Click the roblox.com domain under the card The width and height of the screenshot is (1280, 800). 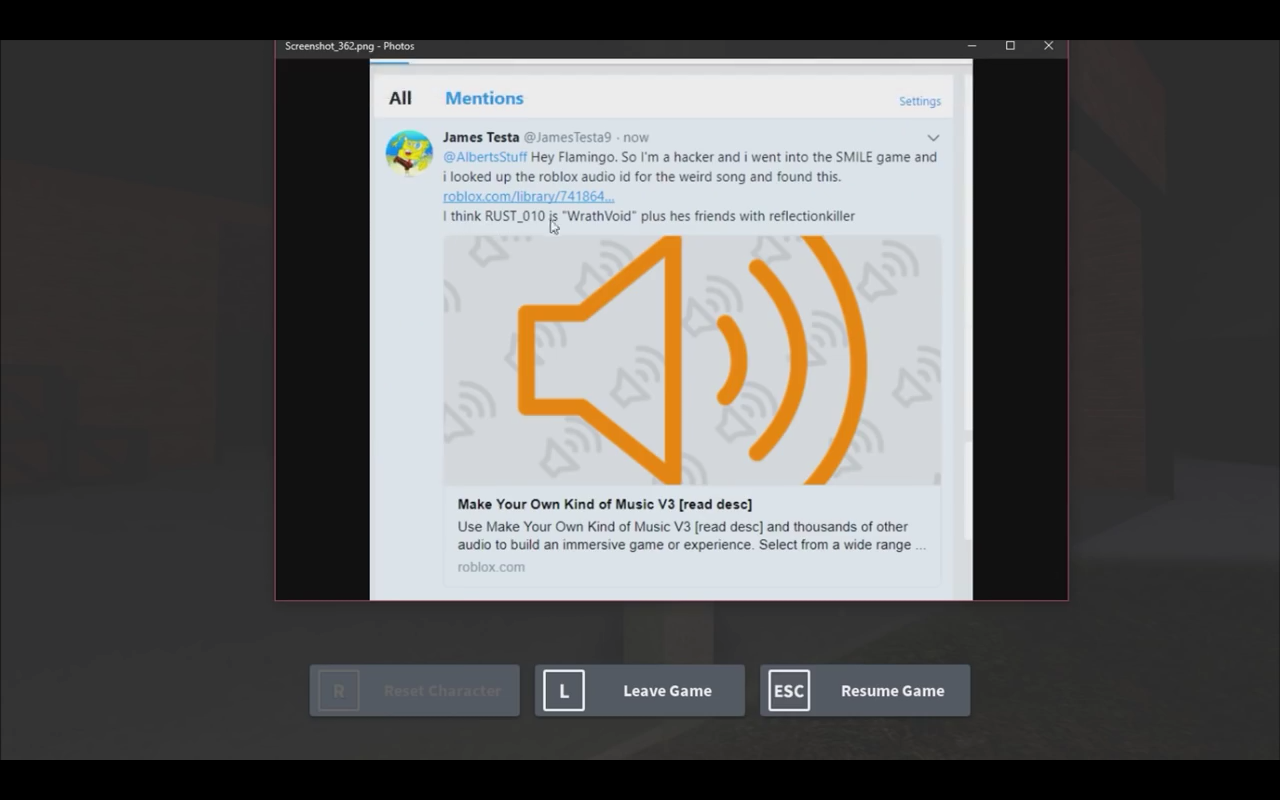pyautogui.click(x=491, y=567)
